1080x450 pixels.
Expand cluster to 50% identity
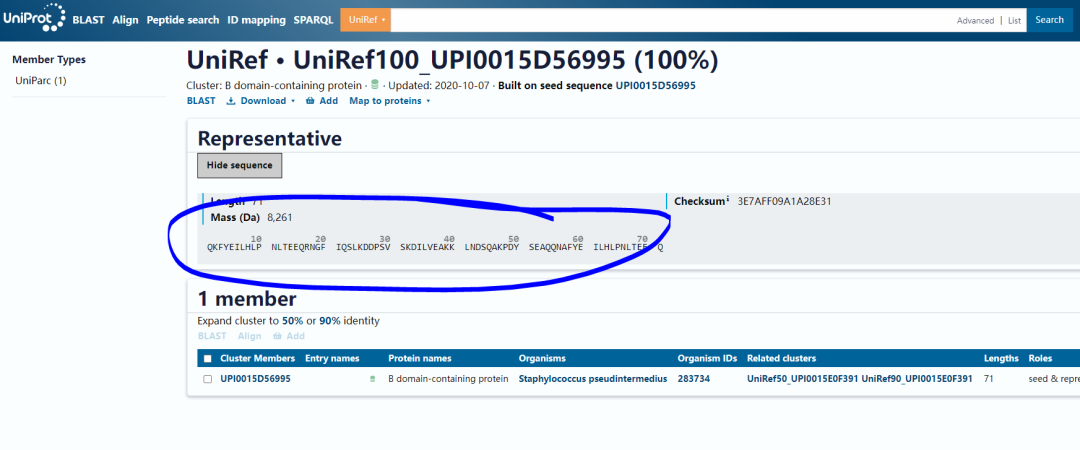coord(292,320)
